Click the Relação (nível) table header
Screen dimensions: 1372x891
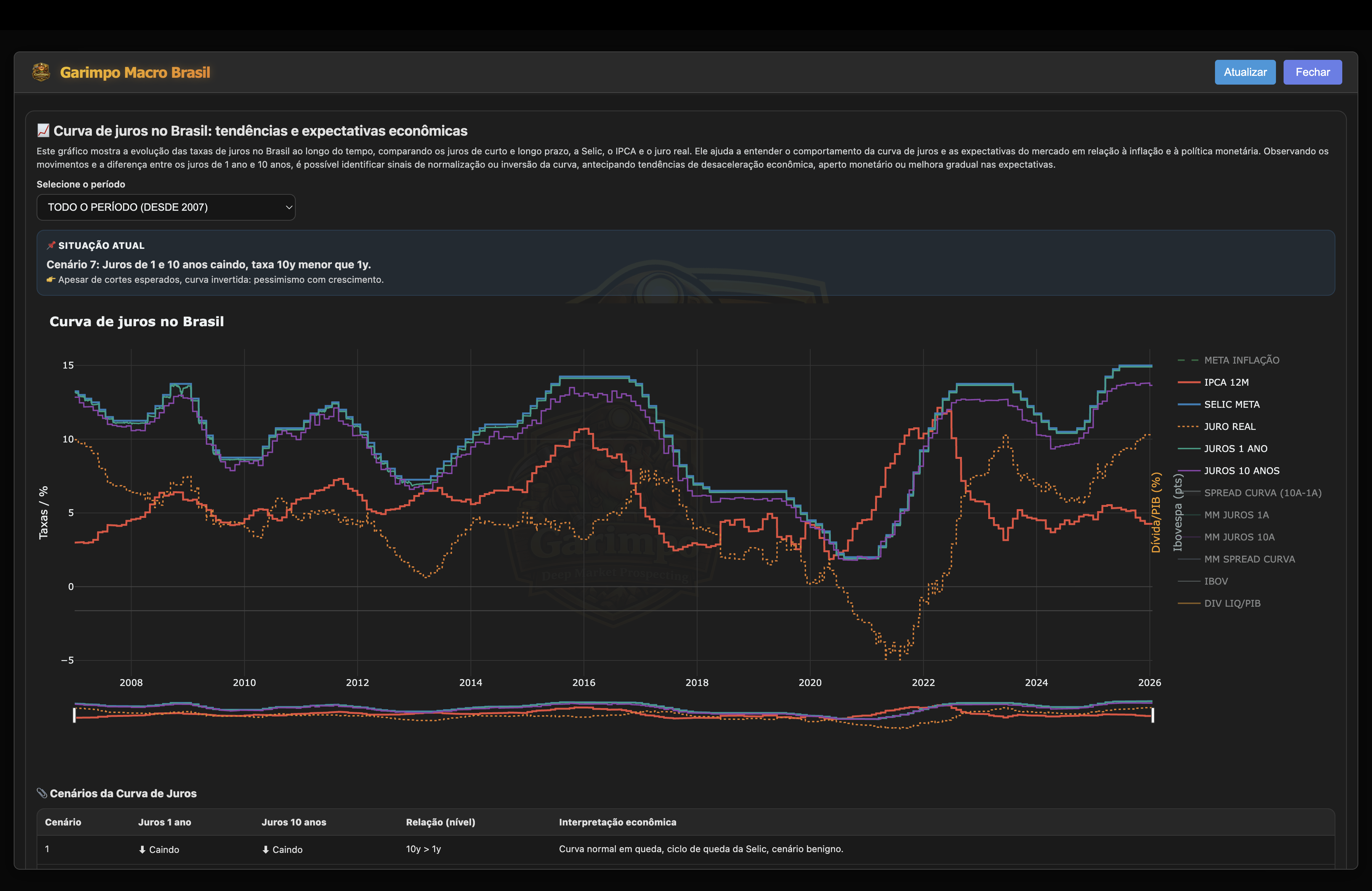point(441,822)
